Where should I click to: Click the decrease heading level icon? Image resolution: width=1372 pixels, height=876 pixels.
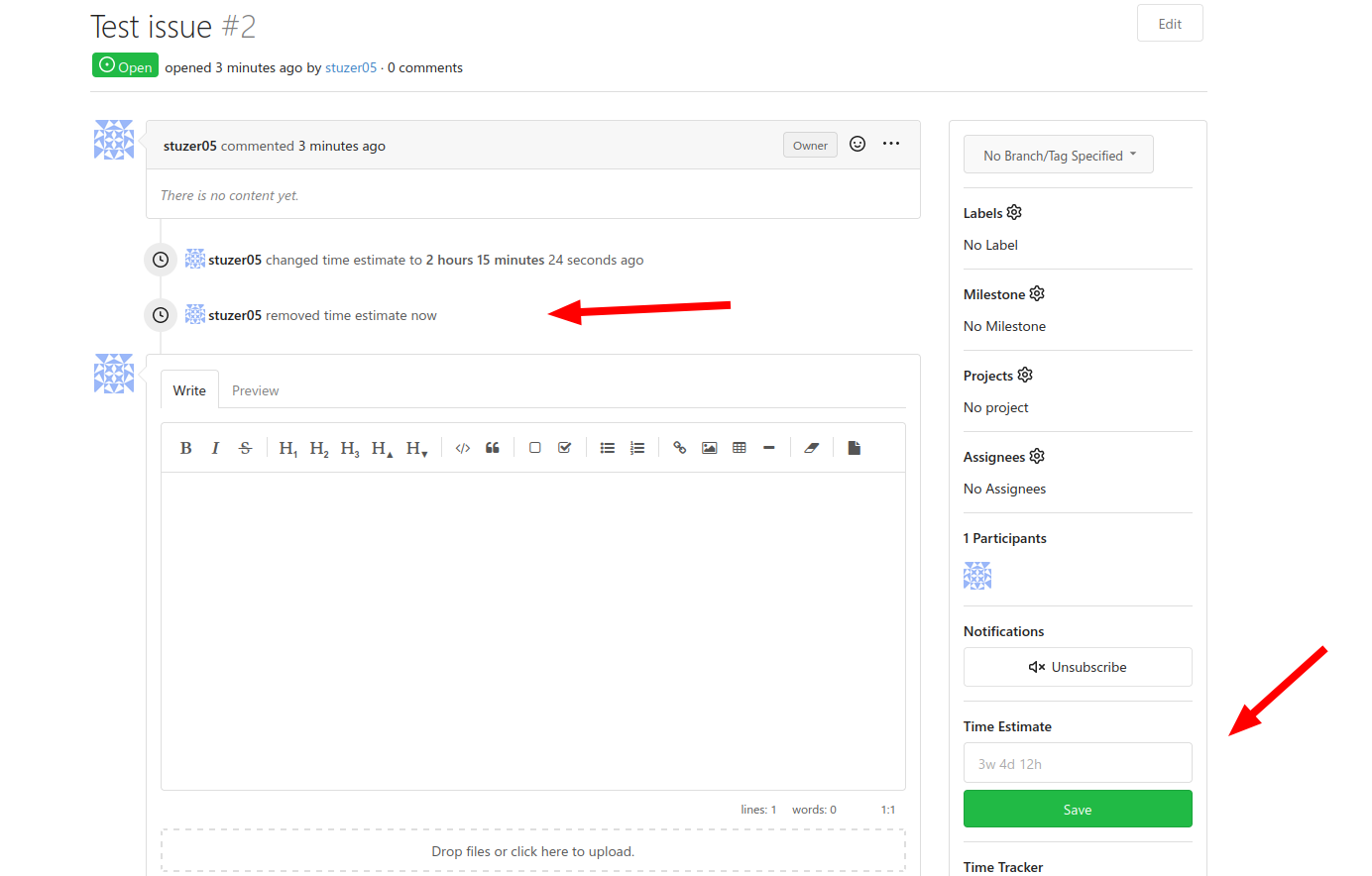pos(416,448)
